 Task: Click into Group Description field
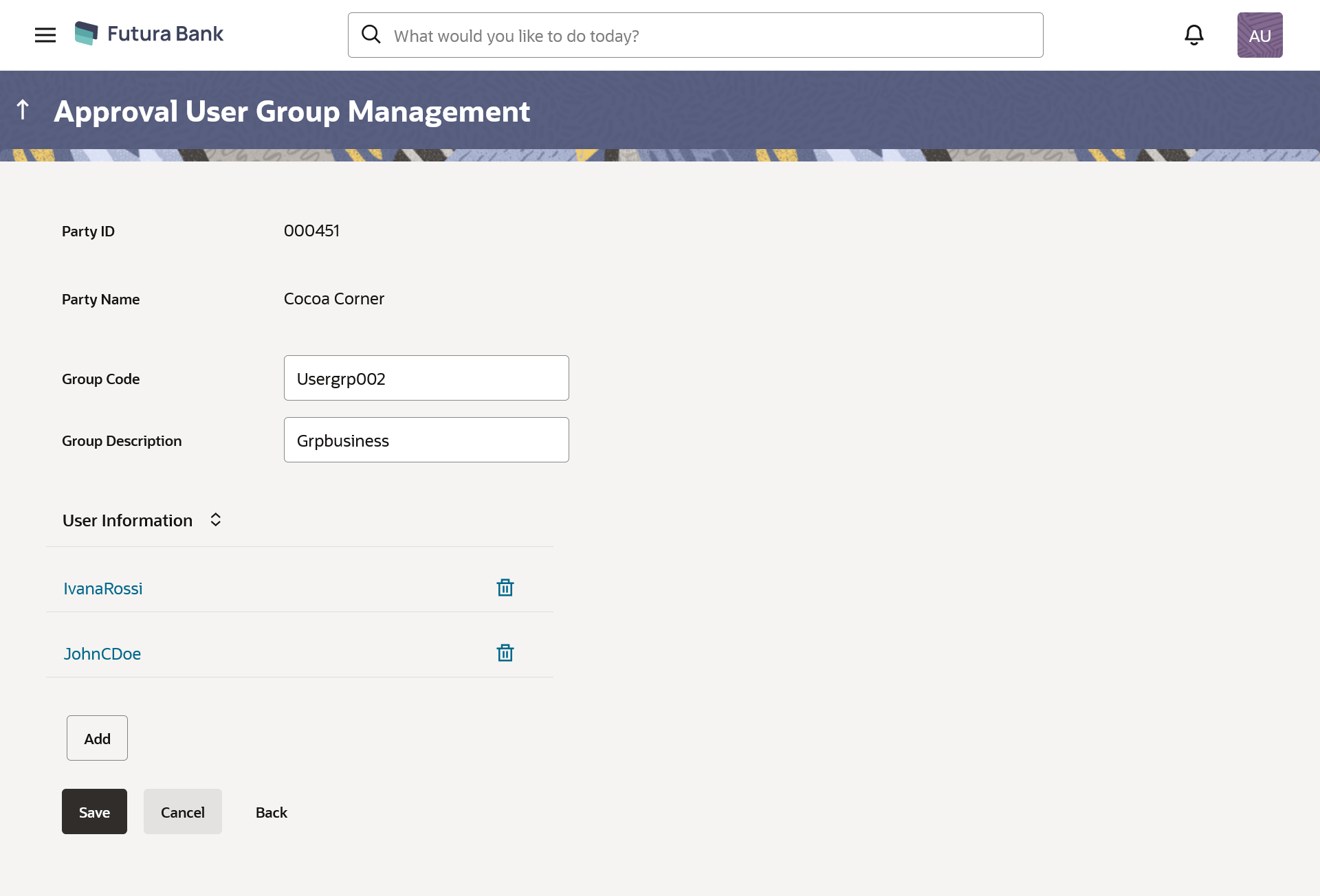[x=426, y=440]
